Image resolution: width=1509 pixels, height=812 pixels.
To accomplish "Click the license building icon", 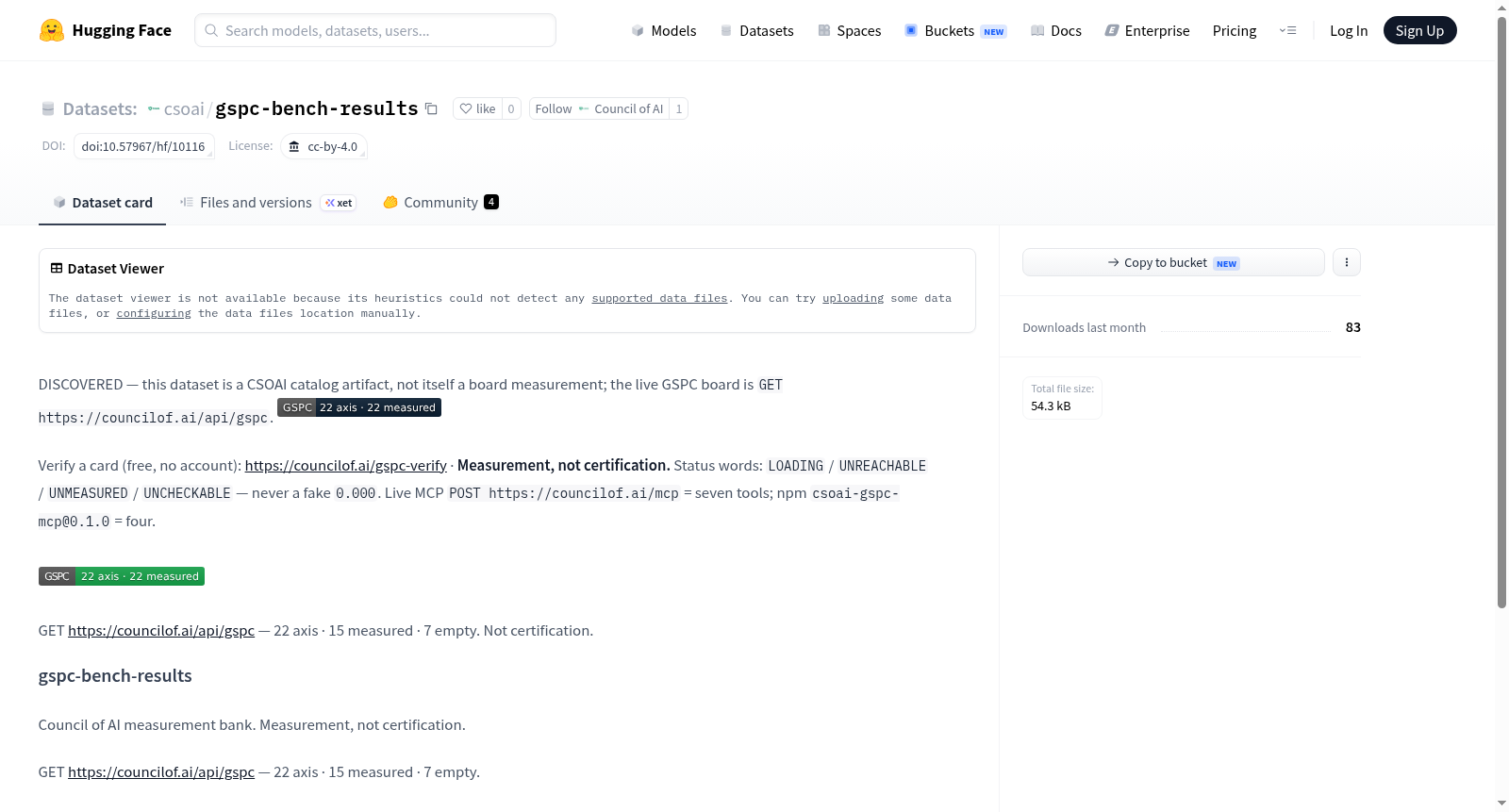I will click(294, 147).
